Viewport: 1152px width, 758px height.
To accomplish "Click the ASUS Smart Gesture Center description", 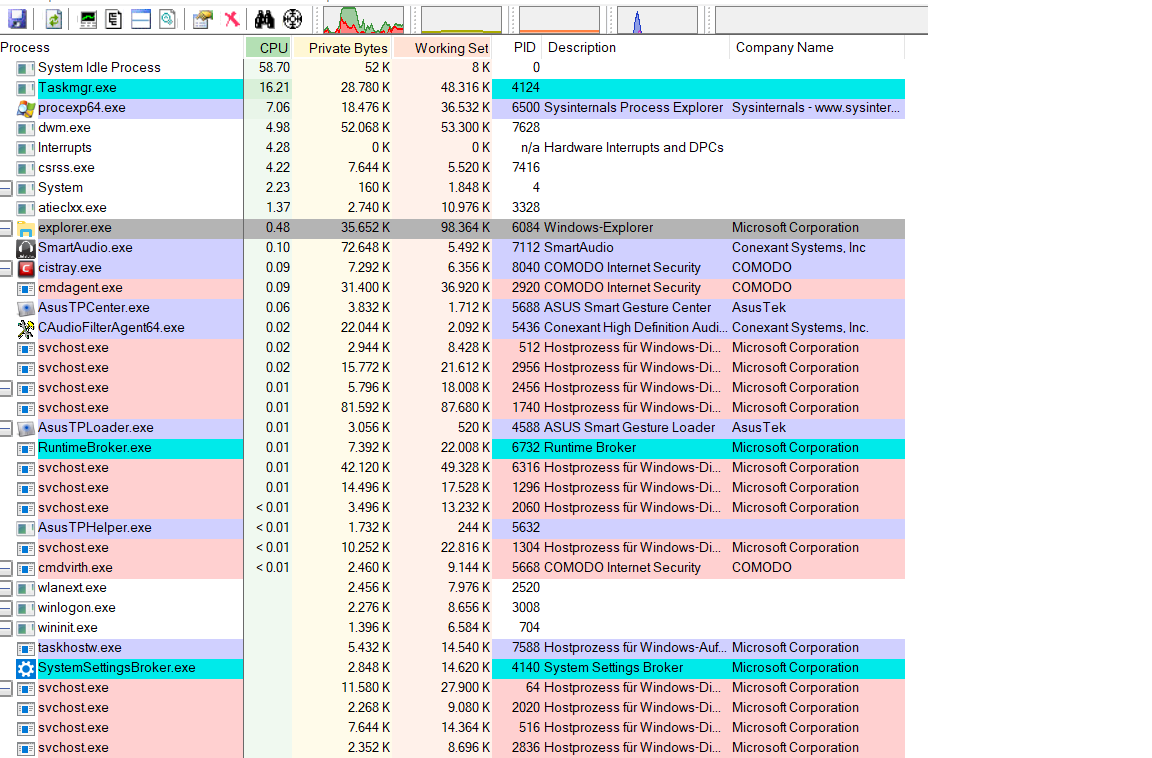I will [x=627, y=308].
